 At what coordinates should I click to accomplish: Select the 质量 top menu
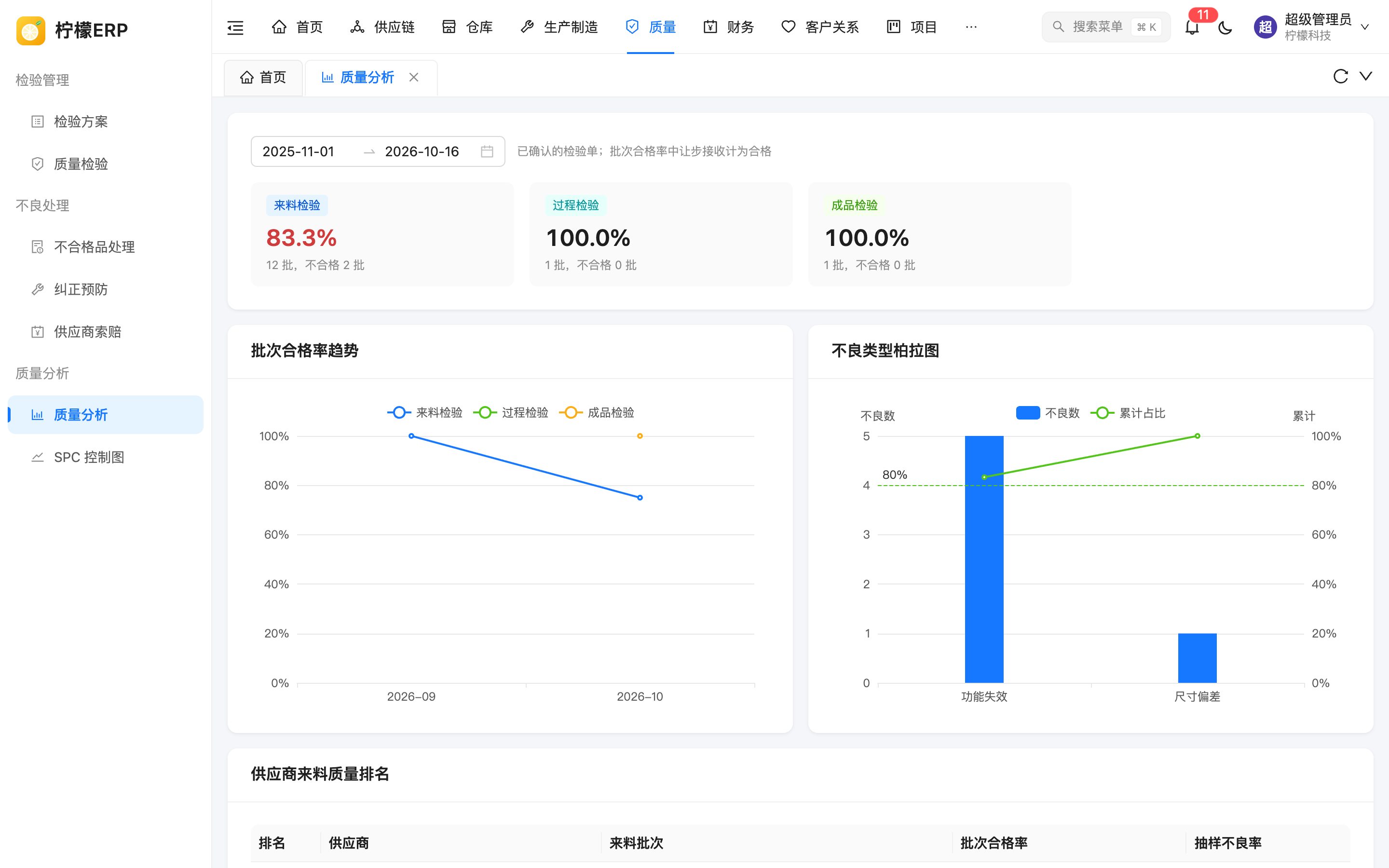650,27
